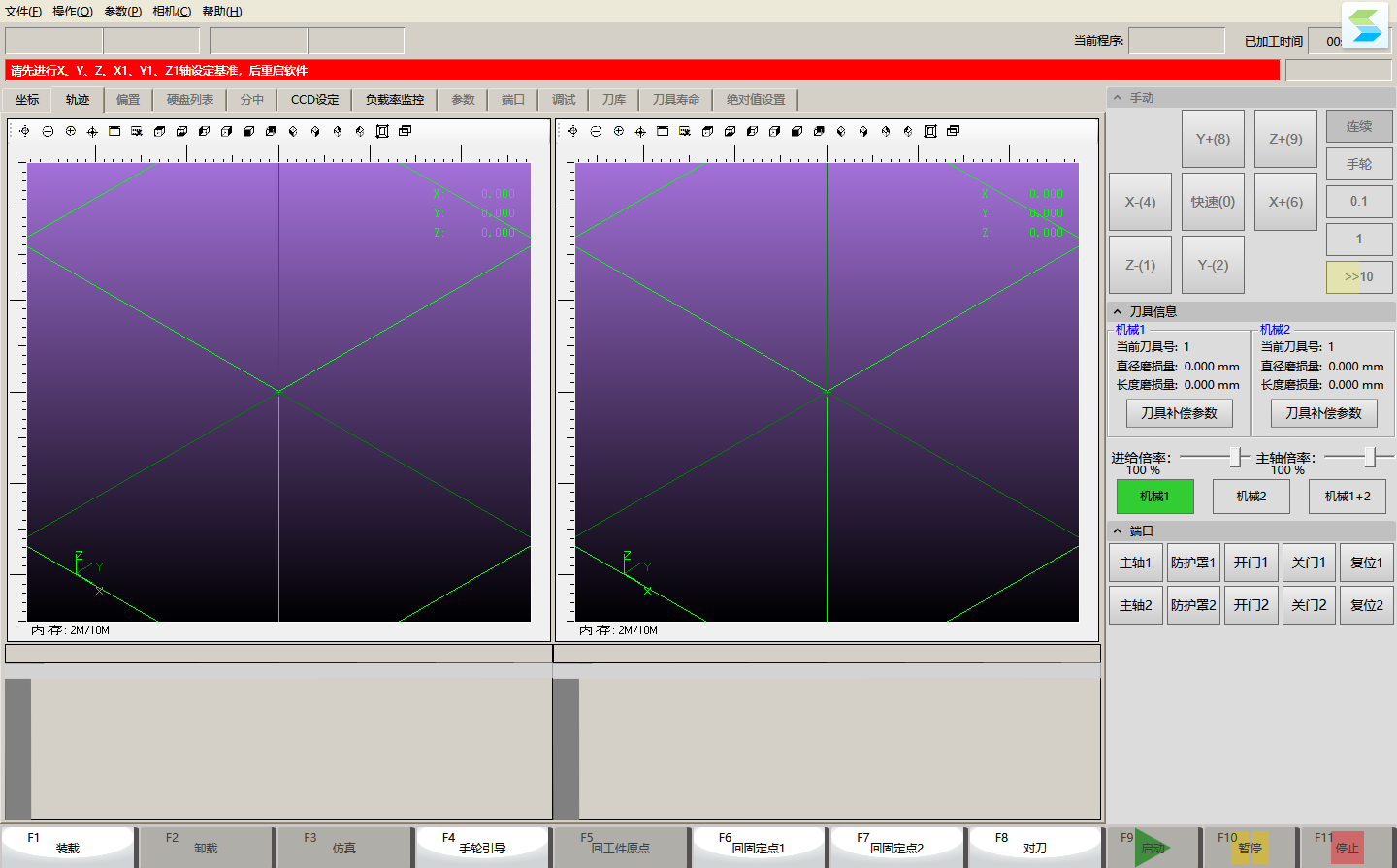Image resolution: width=1397 pixels, height=868 pixels.
Task: Pick the solid black cube icon in right view toolbar
Action: tap(796, 131)
